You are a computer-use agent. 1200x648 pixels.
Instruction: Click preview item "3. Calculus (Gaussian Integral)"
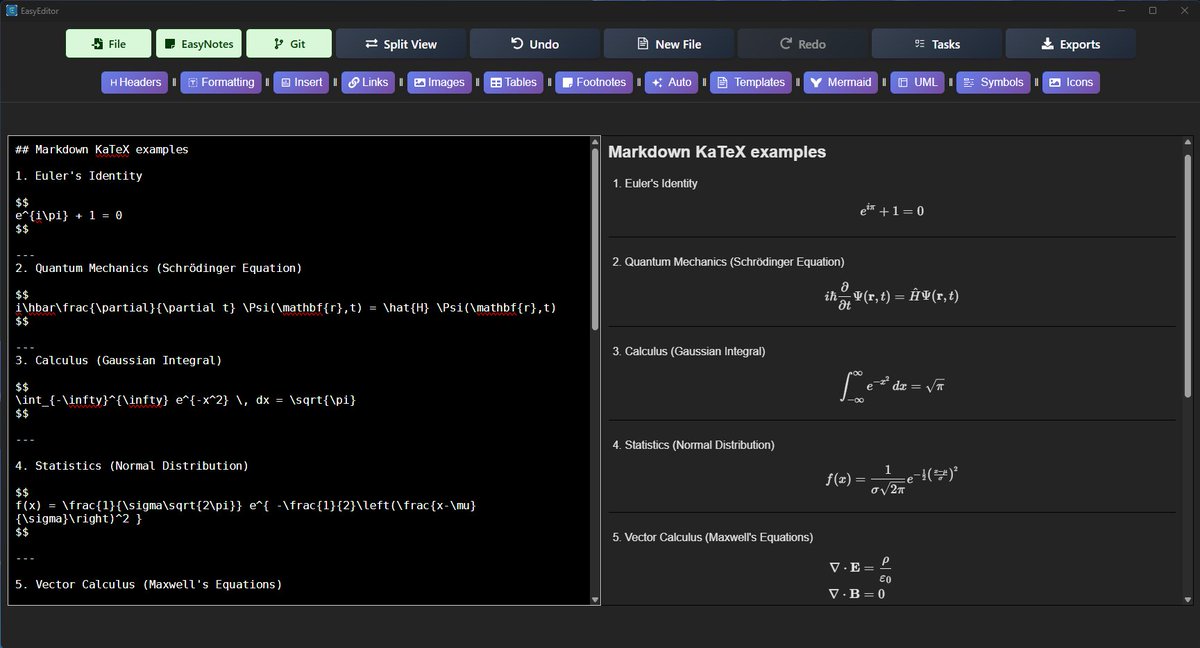coord(689,352)
